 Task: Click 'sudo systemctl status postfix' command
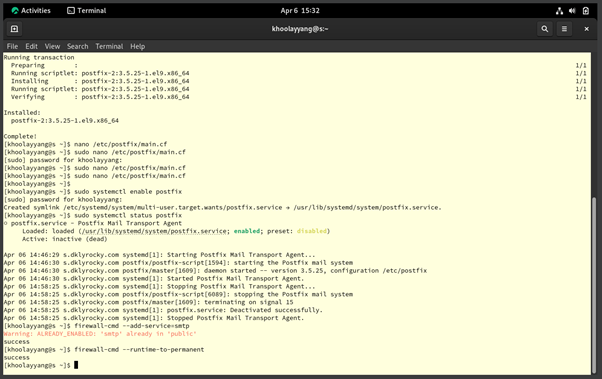tap(128, 215)
